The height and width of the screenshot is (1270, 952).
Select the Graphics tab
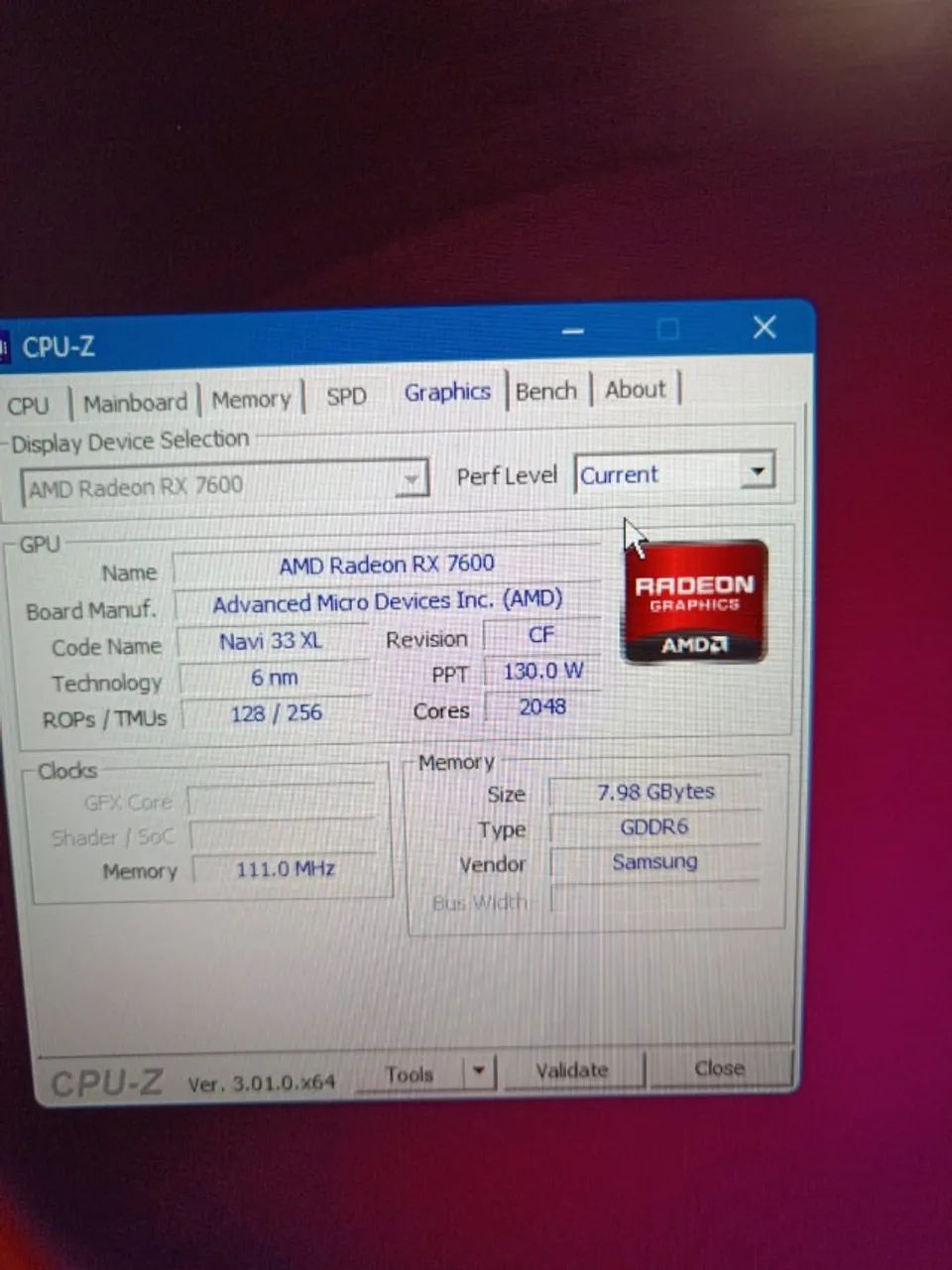click(447, 392)
